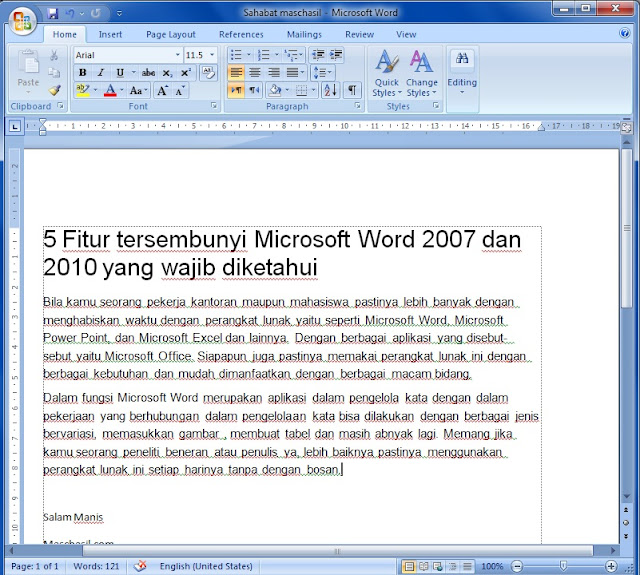The width and height of the screenshot is (640, 575).
Task: Open Select Browse Object button
Action: tap(626, 523)
